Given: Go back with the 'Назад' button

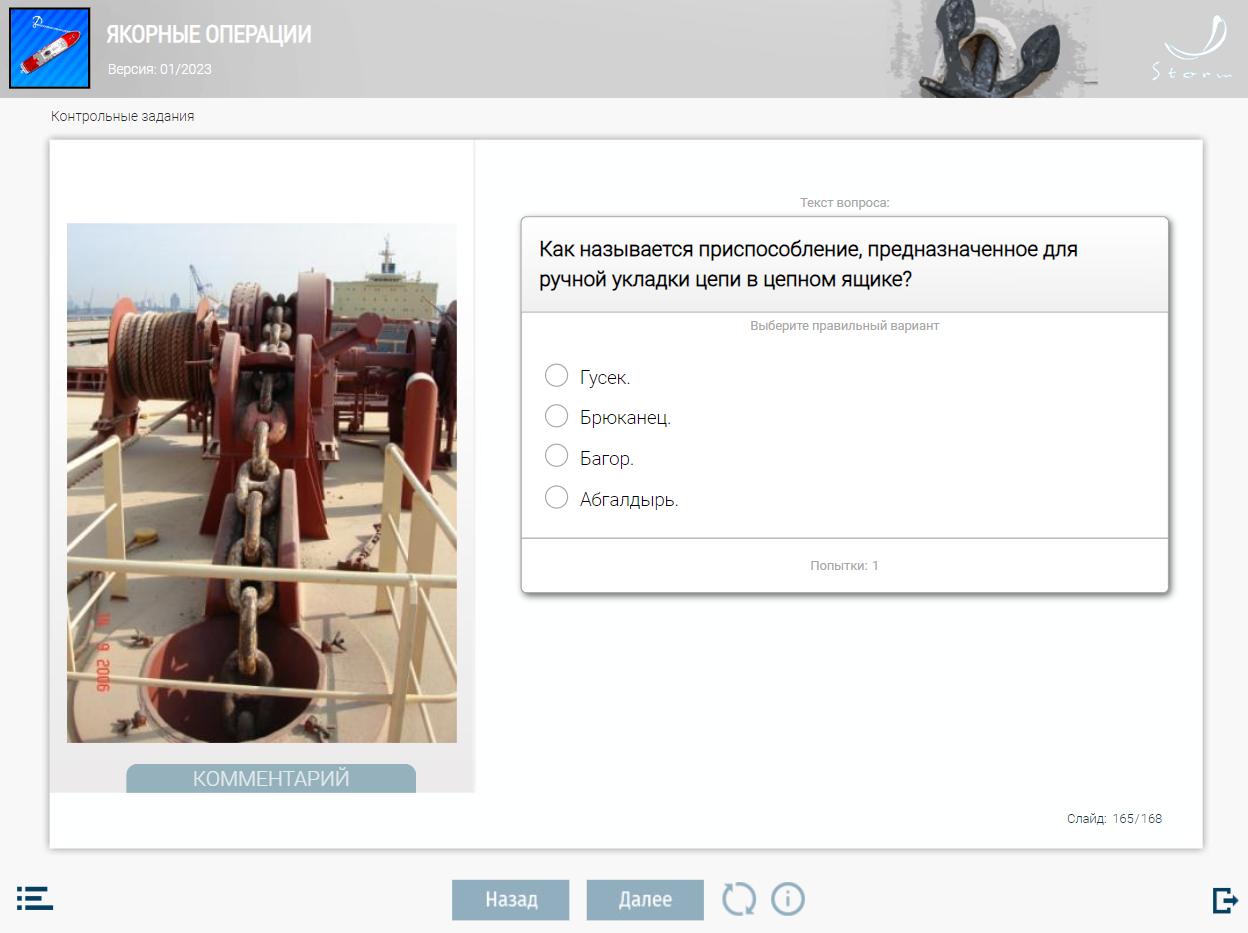Looking at the screenshot, I should tap(511, 900).
